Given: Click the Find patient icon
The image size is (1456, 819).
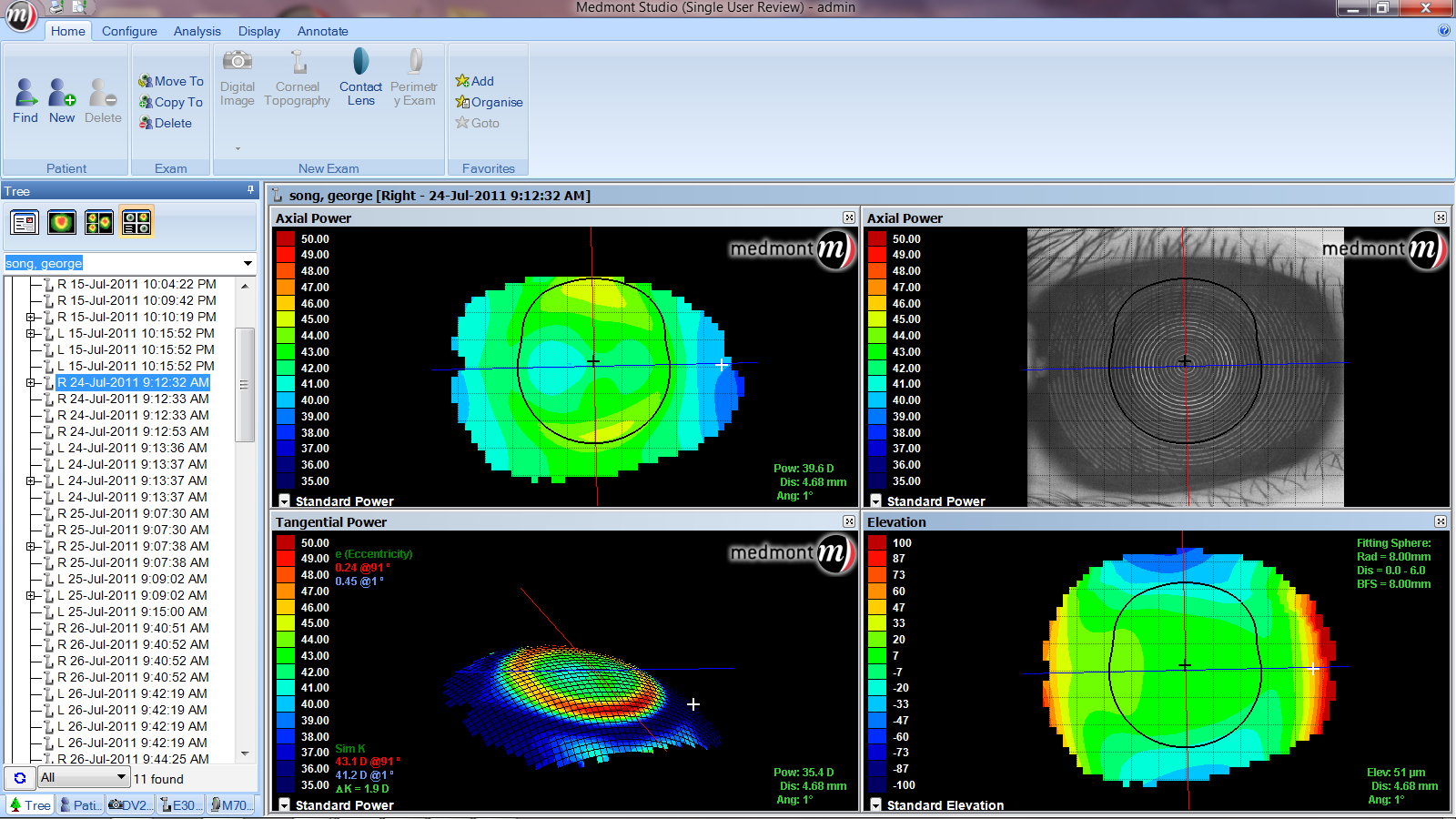Looking at the screenshot, I should pyautogui.click(x=25, y=100).
